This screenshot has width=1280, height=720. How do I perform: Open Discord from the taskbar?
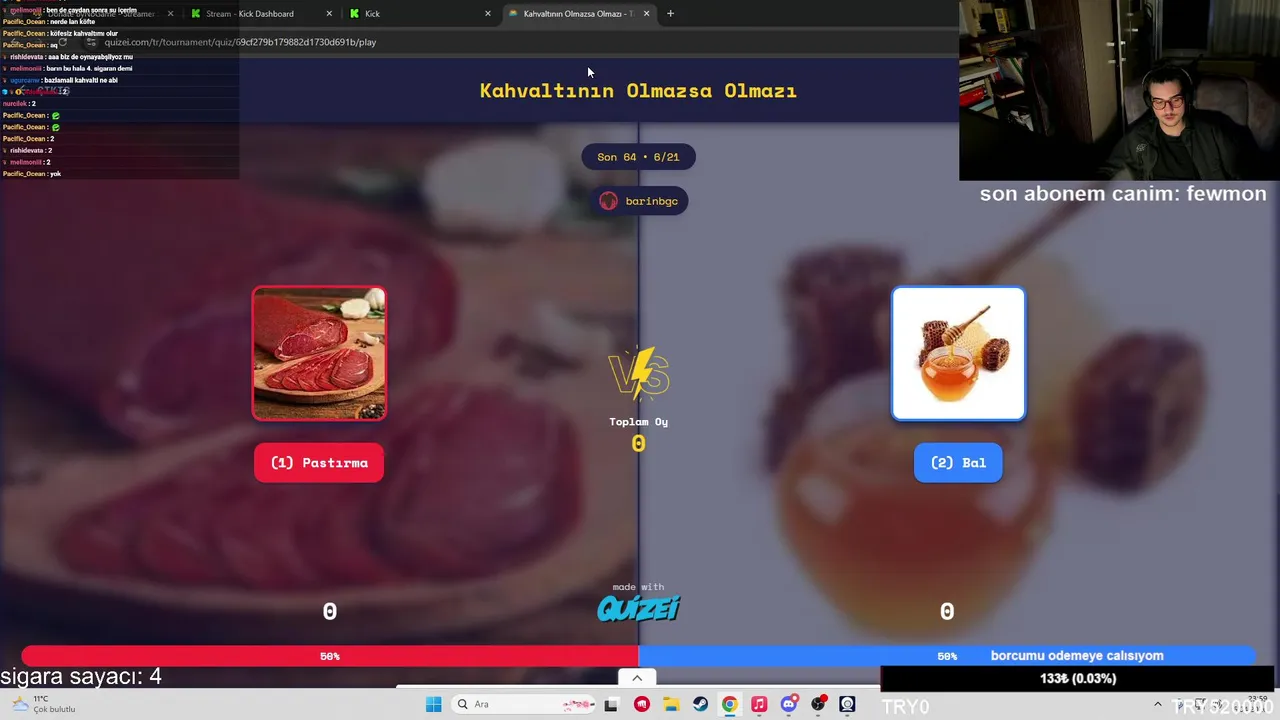[789, 704]
